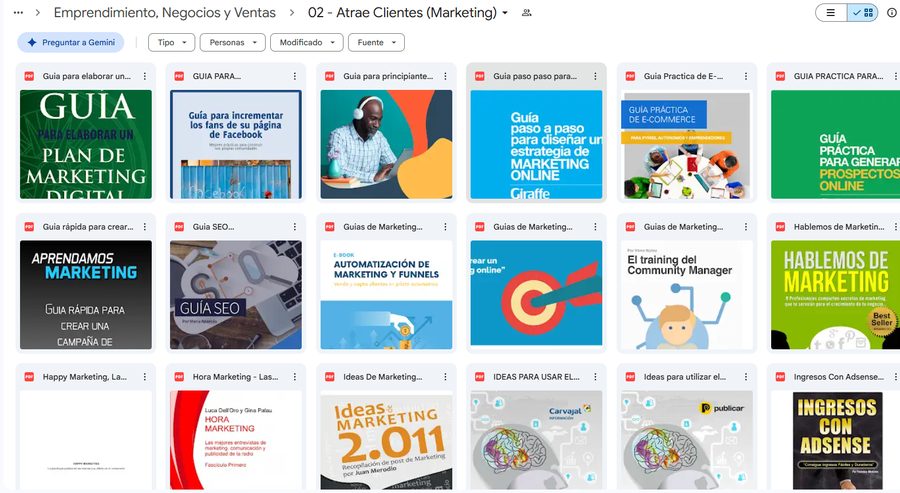Click the PDF icon of 'GUIA PRACTICA PARA...'
This screenshot has height=493, width=900.
(780, 76)
